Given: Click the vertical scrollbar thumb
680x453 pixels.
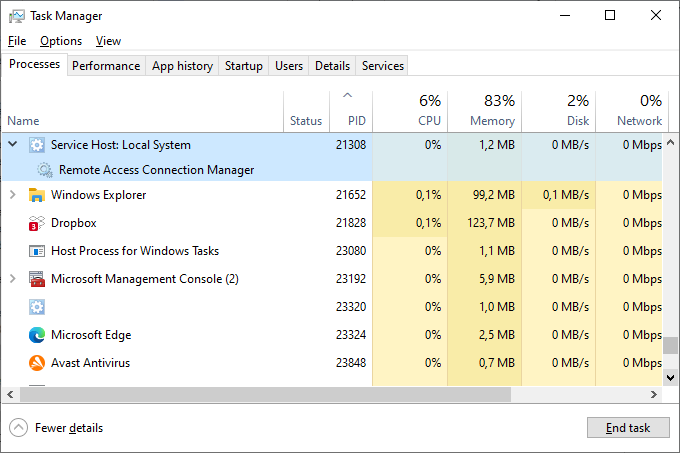Looking at the screenshot, I should [x=670, y=345].
